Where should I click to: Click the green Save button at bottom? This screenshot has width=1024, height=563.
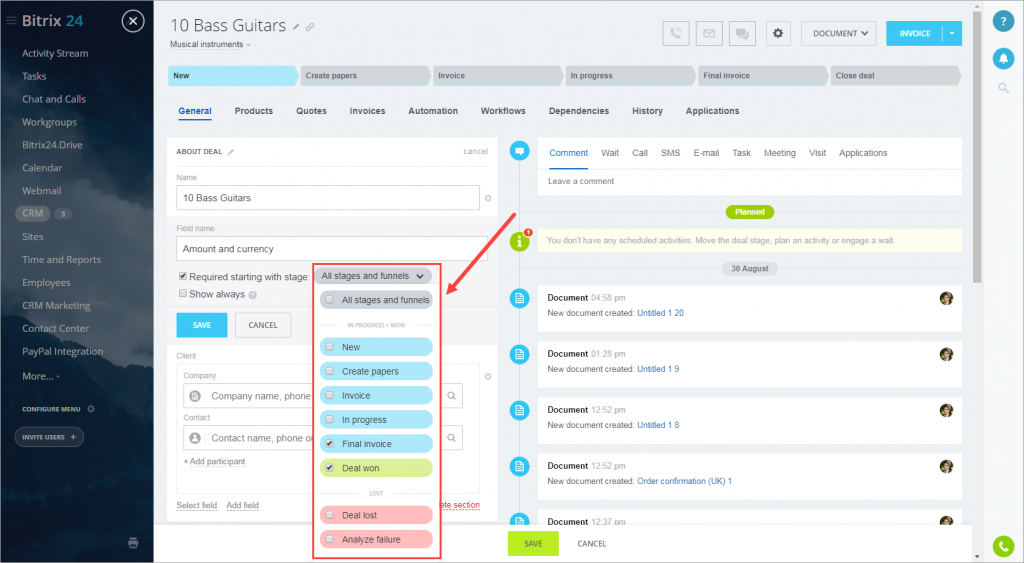533,543
